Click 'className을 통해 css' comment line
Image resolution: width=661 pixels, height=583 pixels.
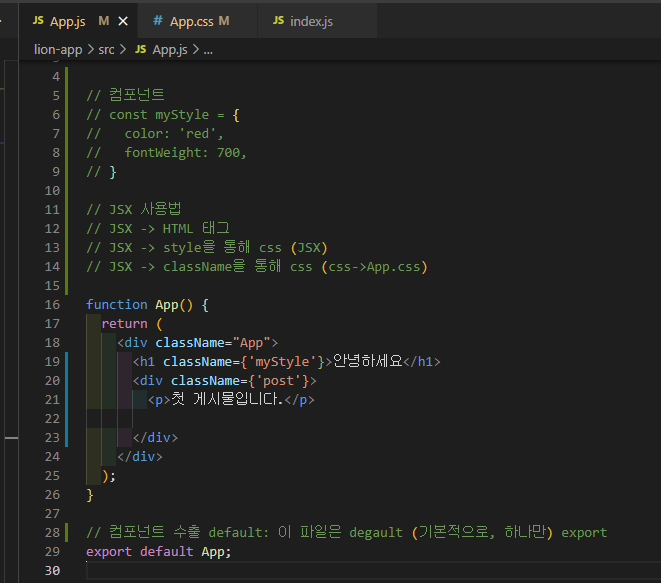(257, 266)
